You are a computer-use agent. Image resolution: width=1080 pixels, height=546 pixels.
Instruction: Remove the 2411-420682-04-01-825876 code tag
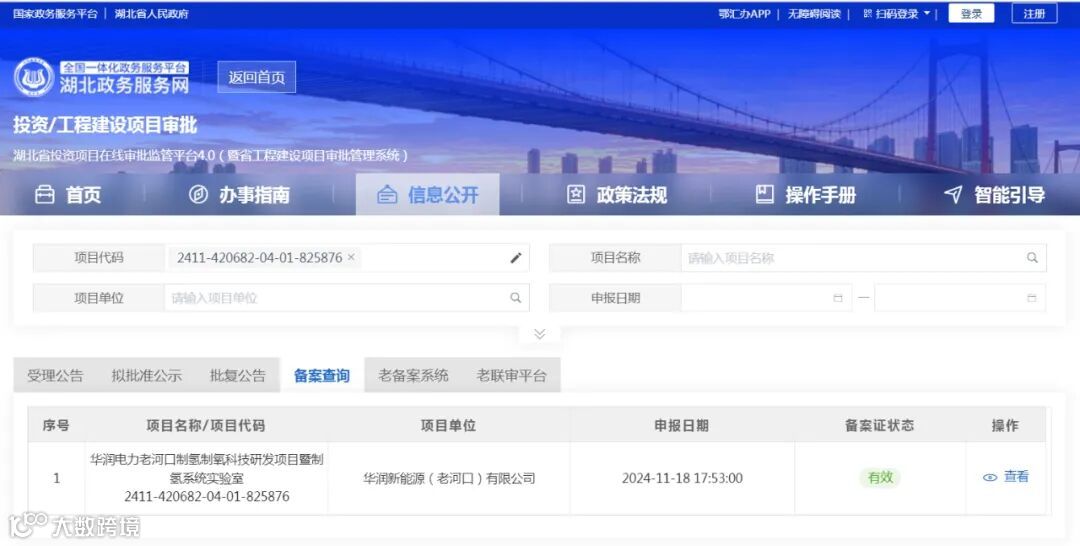(x=351, y=257)
